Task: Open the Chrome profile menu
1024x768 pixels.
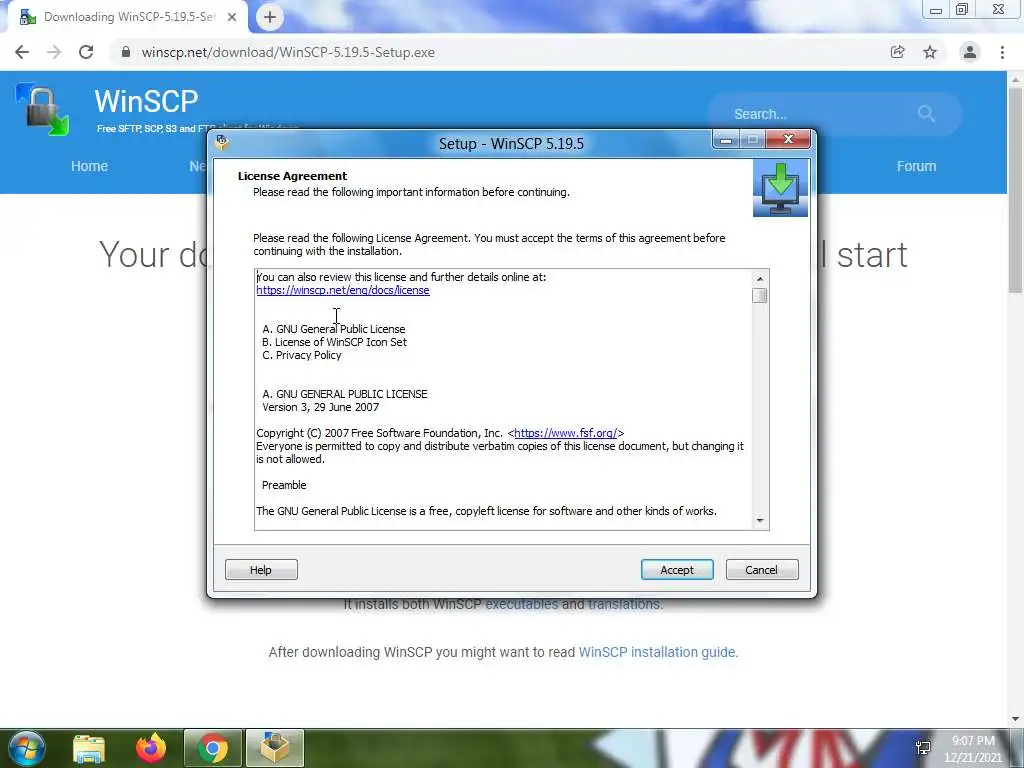Action: (x=970, y=52)
